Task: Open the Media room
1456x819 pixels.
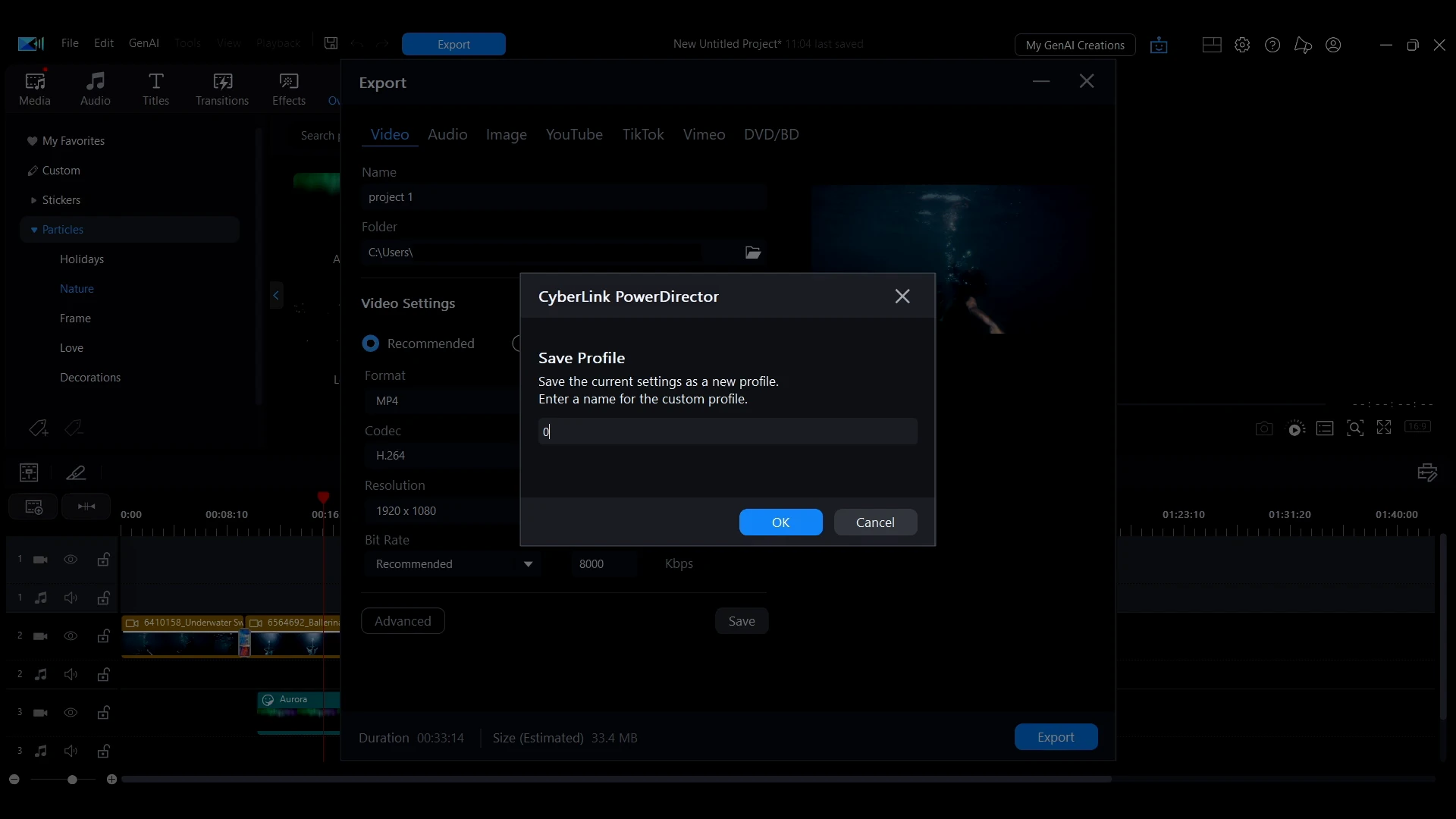Action: (x=35, y=89)
